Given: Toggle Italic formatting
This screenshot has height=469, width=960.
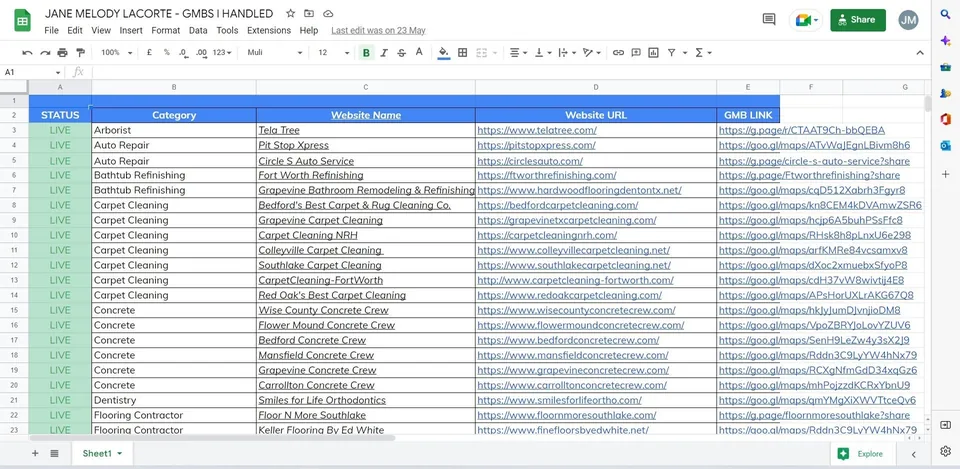Looking at the screenshot, I should pyautogui.click(x=384, y=53).
